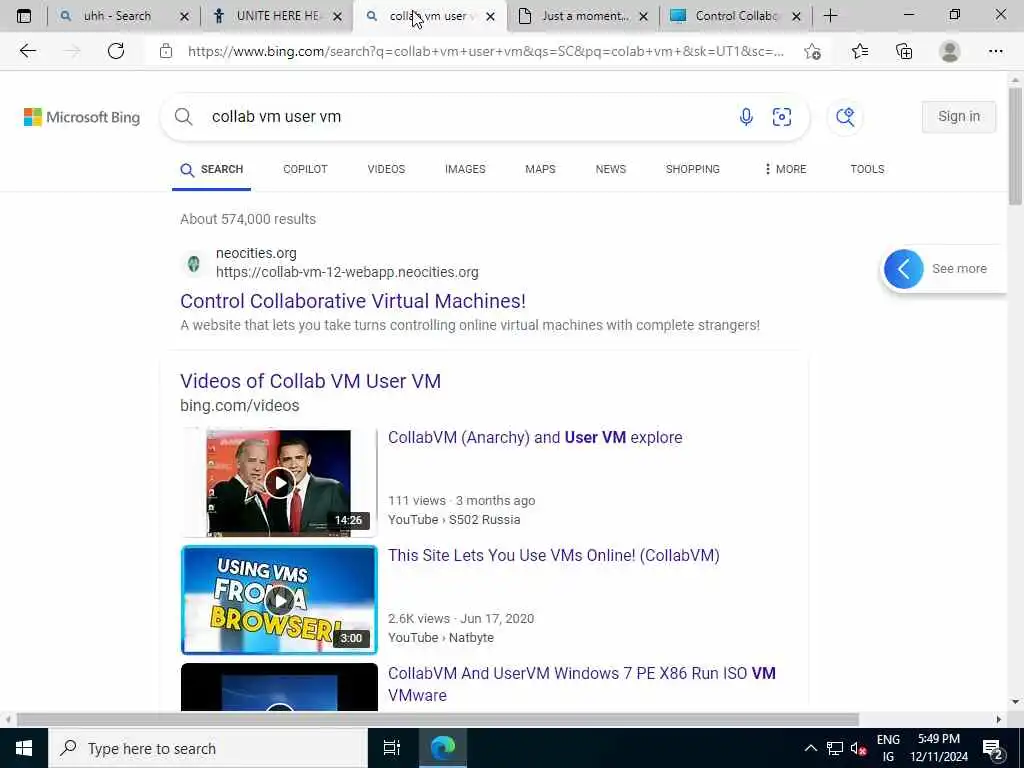
Task: Open Collections icon in toolbar
Action: tap(904, 51)
